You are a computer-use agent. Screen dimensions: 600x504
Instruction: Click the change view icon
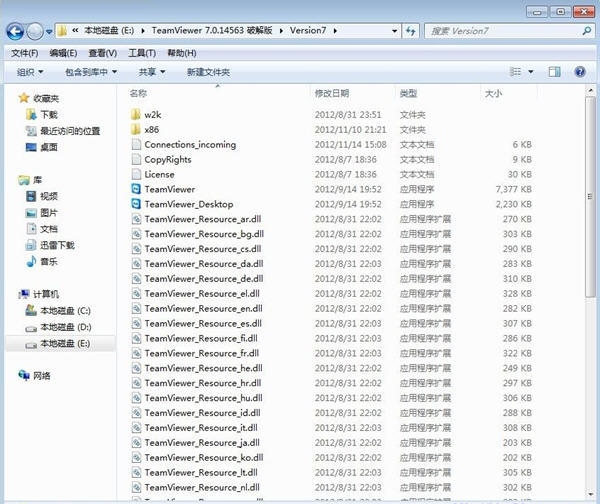515,72
